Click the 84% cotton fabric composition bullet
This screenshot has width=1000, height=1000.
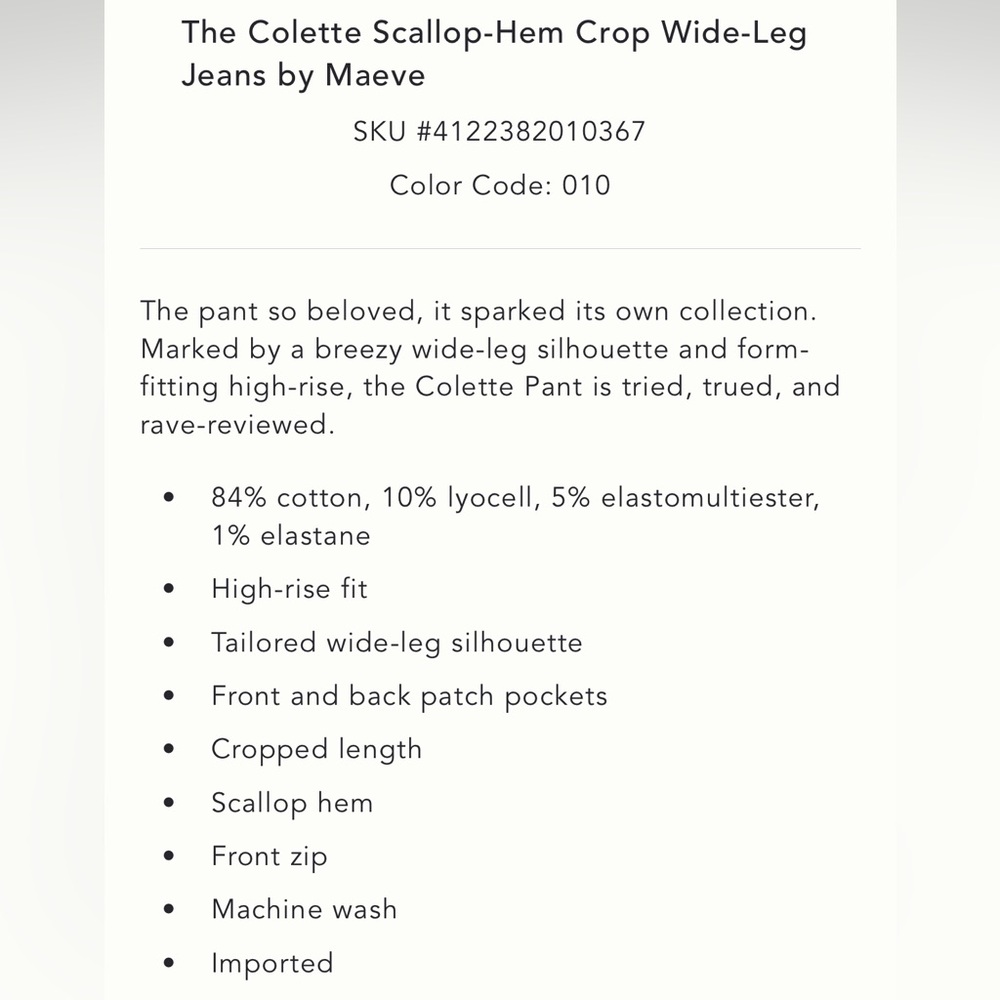(515, 517)
